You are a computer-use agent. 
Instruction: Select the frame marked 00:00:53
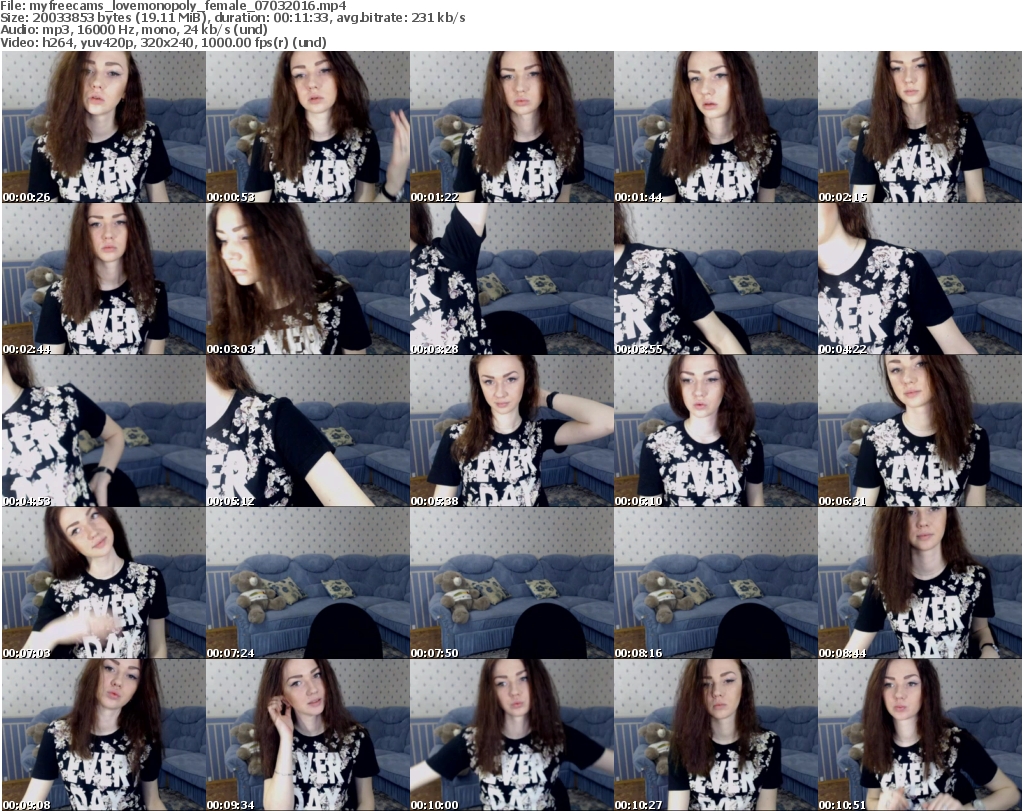[x=307, y=127]
